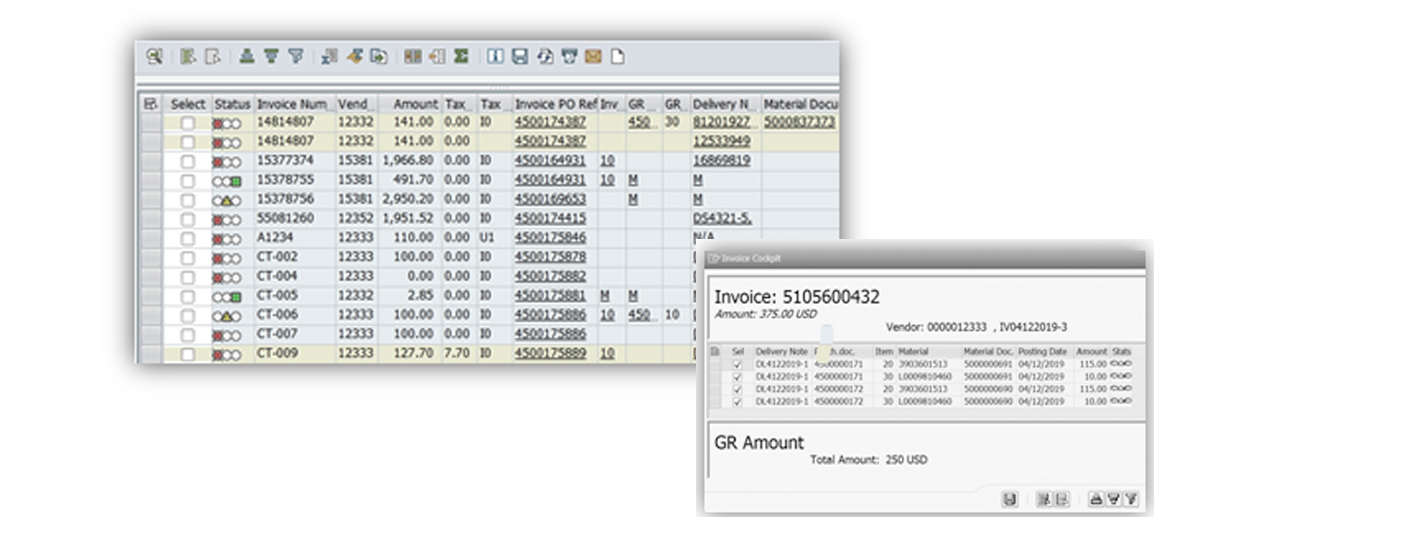Click the status lights for invoice CT-007
This screenshot has height=550, width=1420.
228,335
